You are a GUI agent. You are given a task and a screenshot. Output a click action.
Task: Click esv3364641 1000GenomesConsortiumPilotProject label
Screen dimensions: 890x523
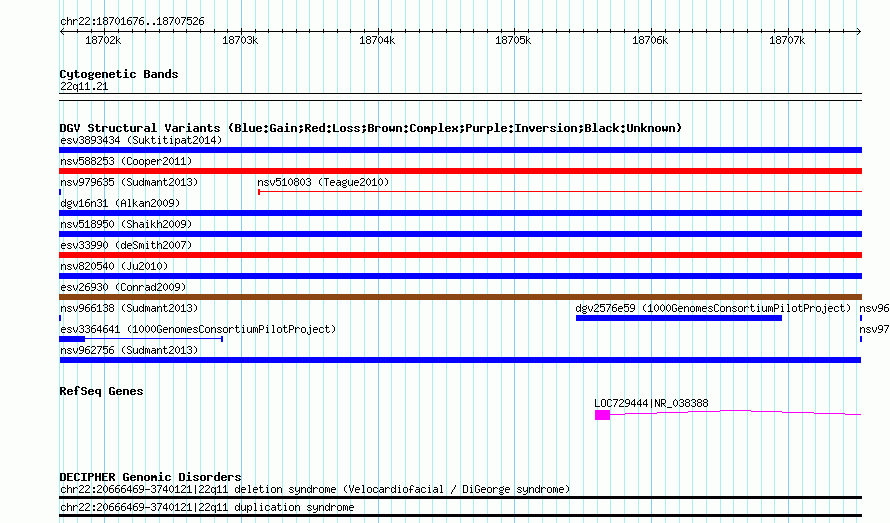pos(198,329)
